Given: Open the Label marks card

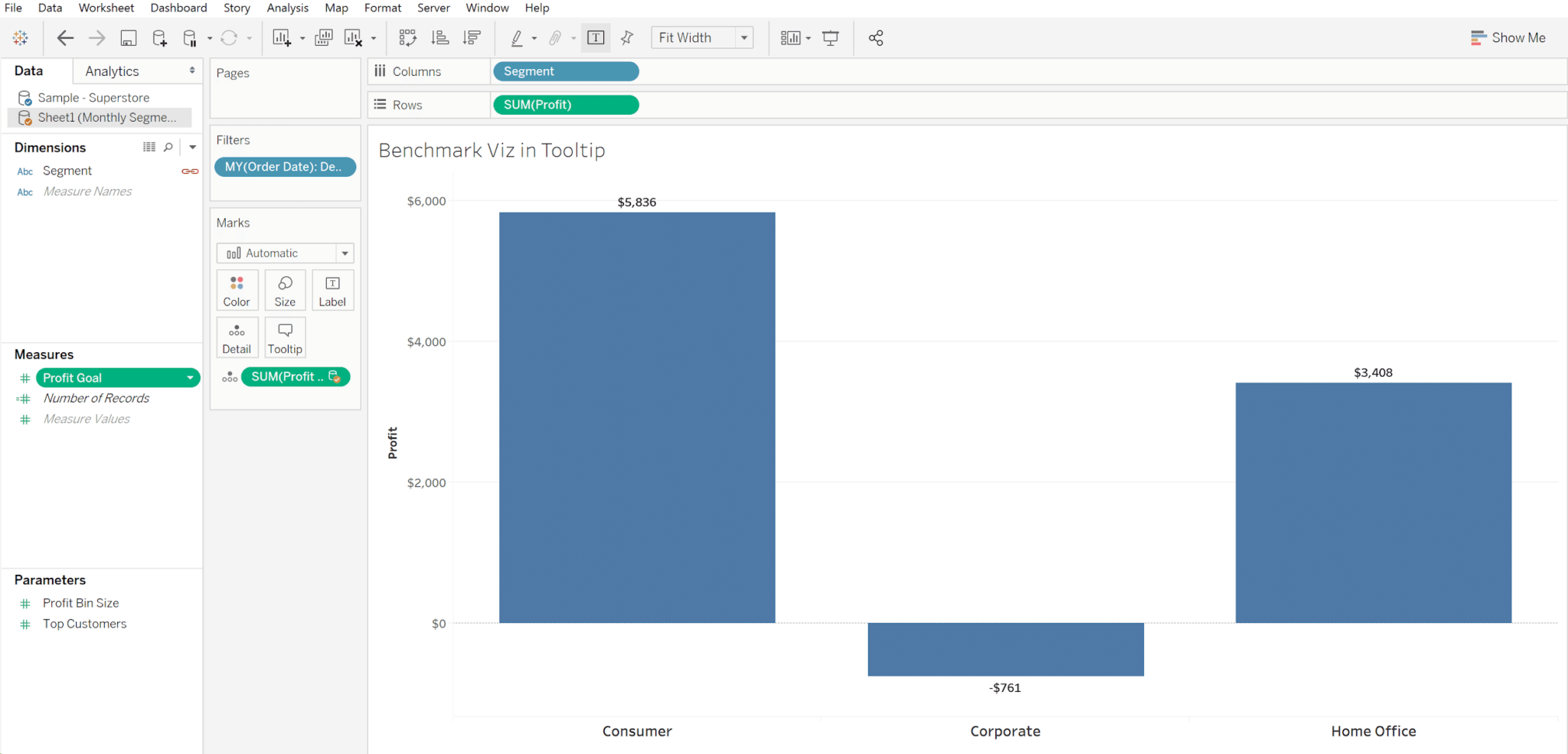Looking at the screenshot, I should tap(332, 289).
